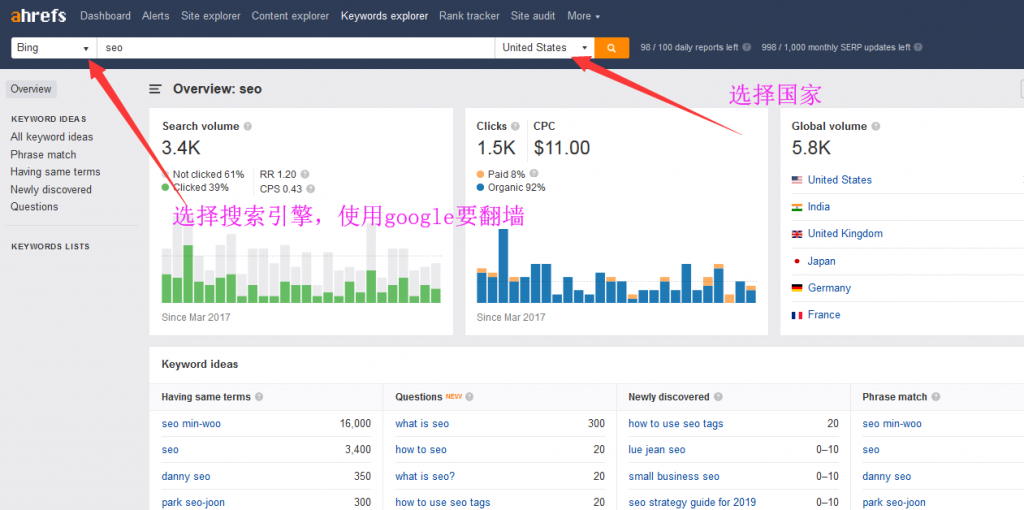Open 'what is seo?' question keyword
The image size is (1024, 510).
point(425,477)
